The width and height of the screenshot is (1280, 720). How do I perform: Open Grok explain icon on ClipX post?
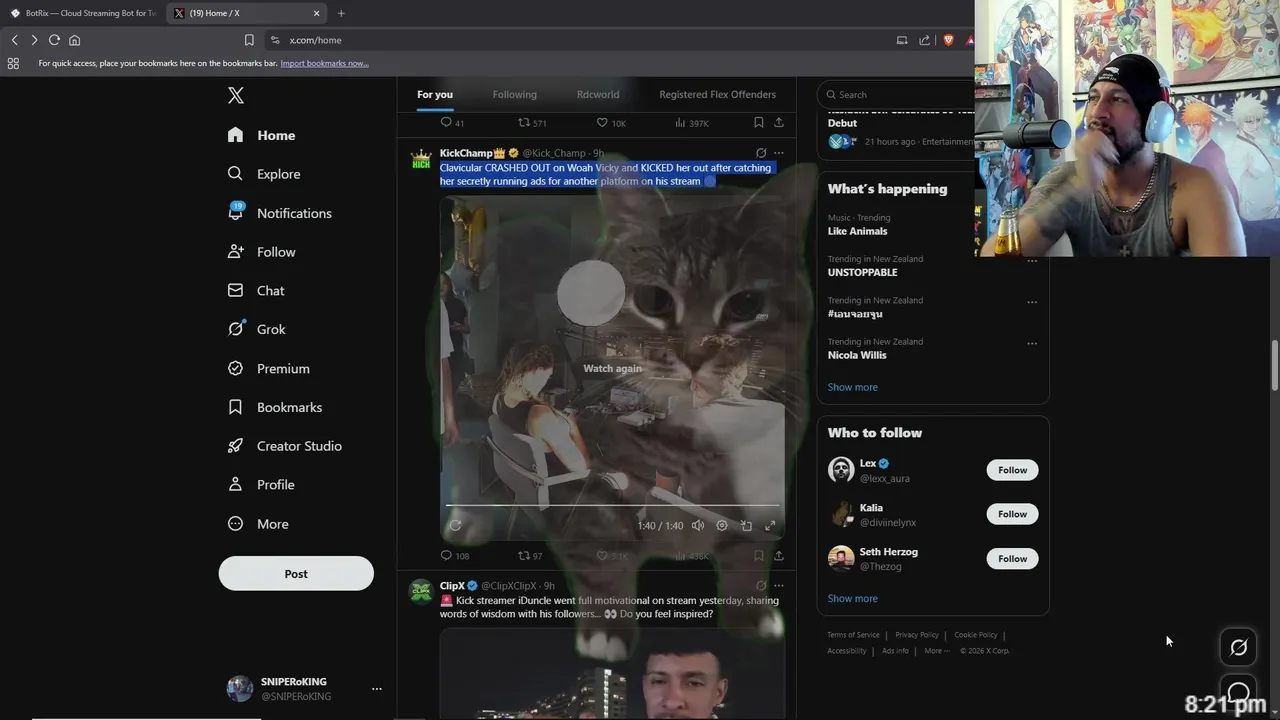pos(761,586)
